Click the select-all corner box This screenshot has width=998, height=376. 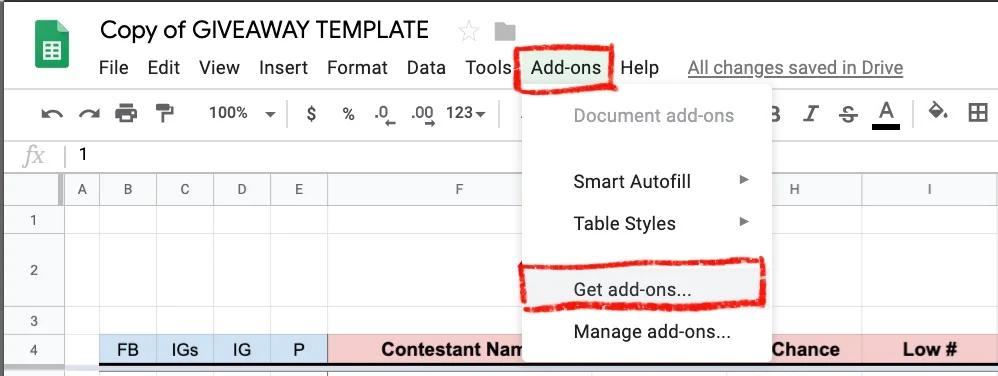[x=34, y=189]
